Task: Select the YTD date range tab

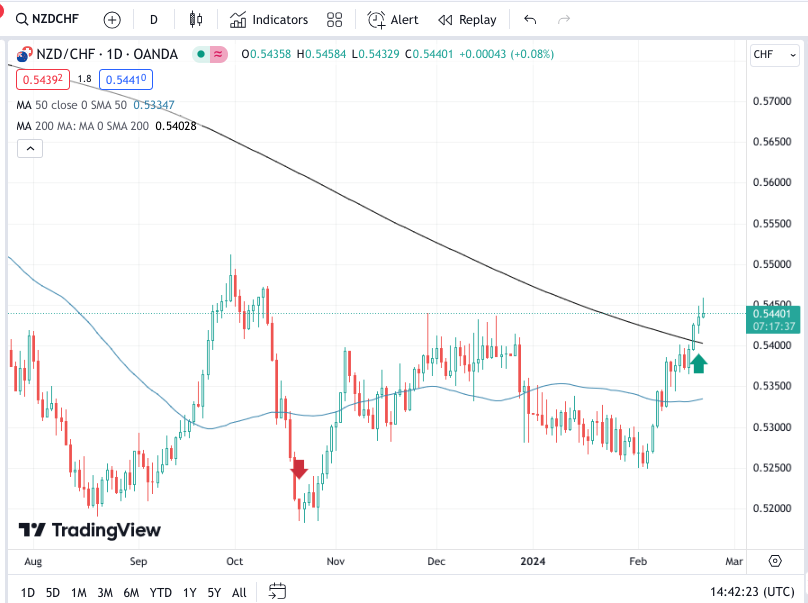Action: point(160,592)
